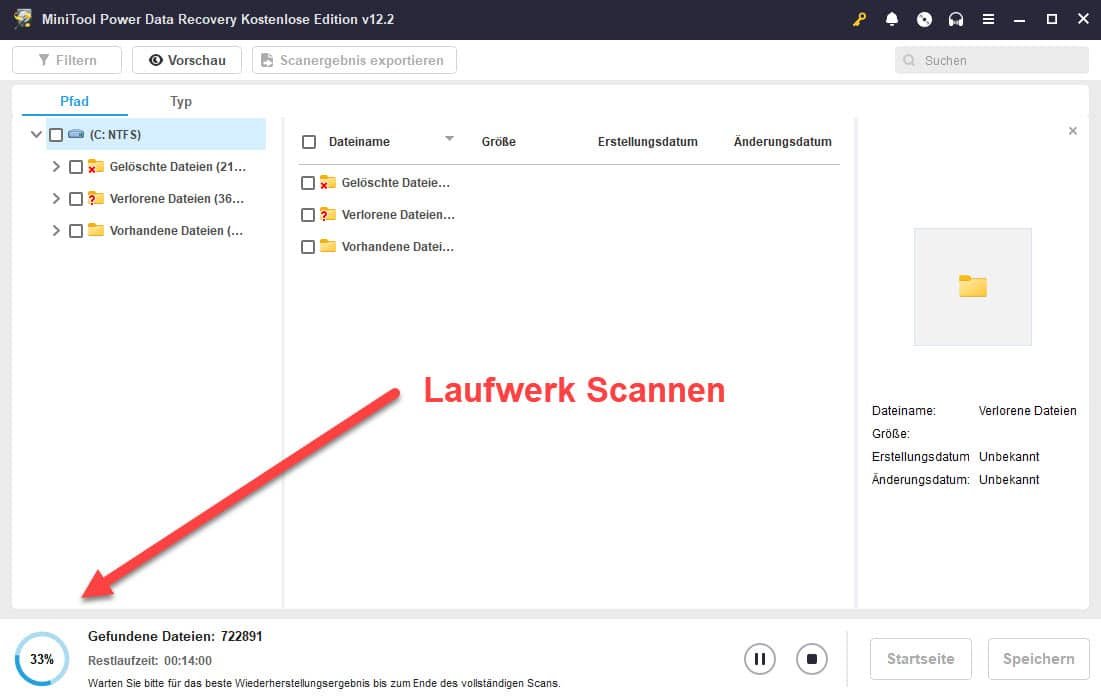Check the (C: NTFS) drive checkbox
This screenshot has width=1101, height=696.
click(56, 134)
